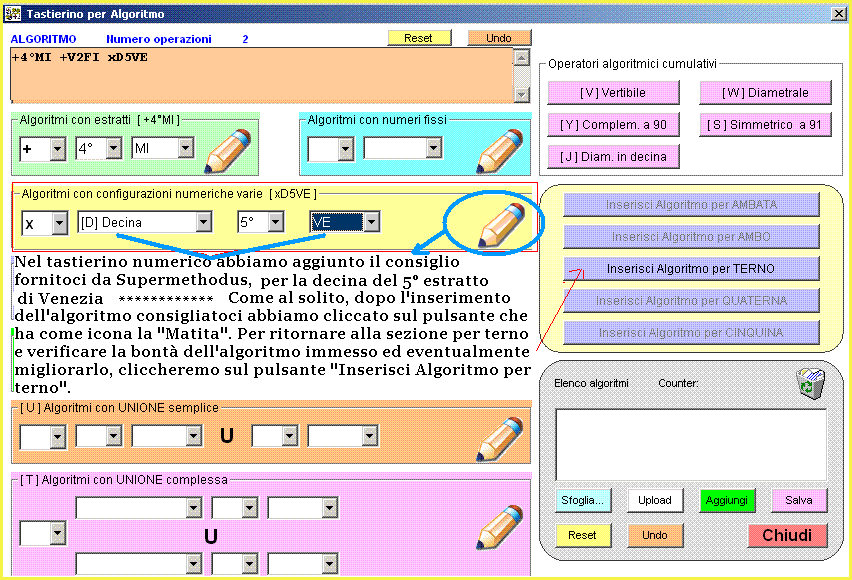Image resolution: width=852 pixels, height=580 pixels.
Task: Open last dropdown in UNIONE semplice section
Action: pos(369,436)
